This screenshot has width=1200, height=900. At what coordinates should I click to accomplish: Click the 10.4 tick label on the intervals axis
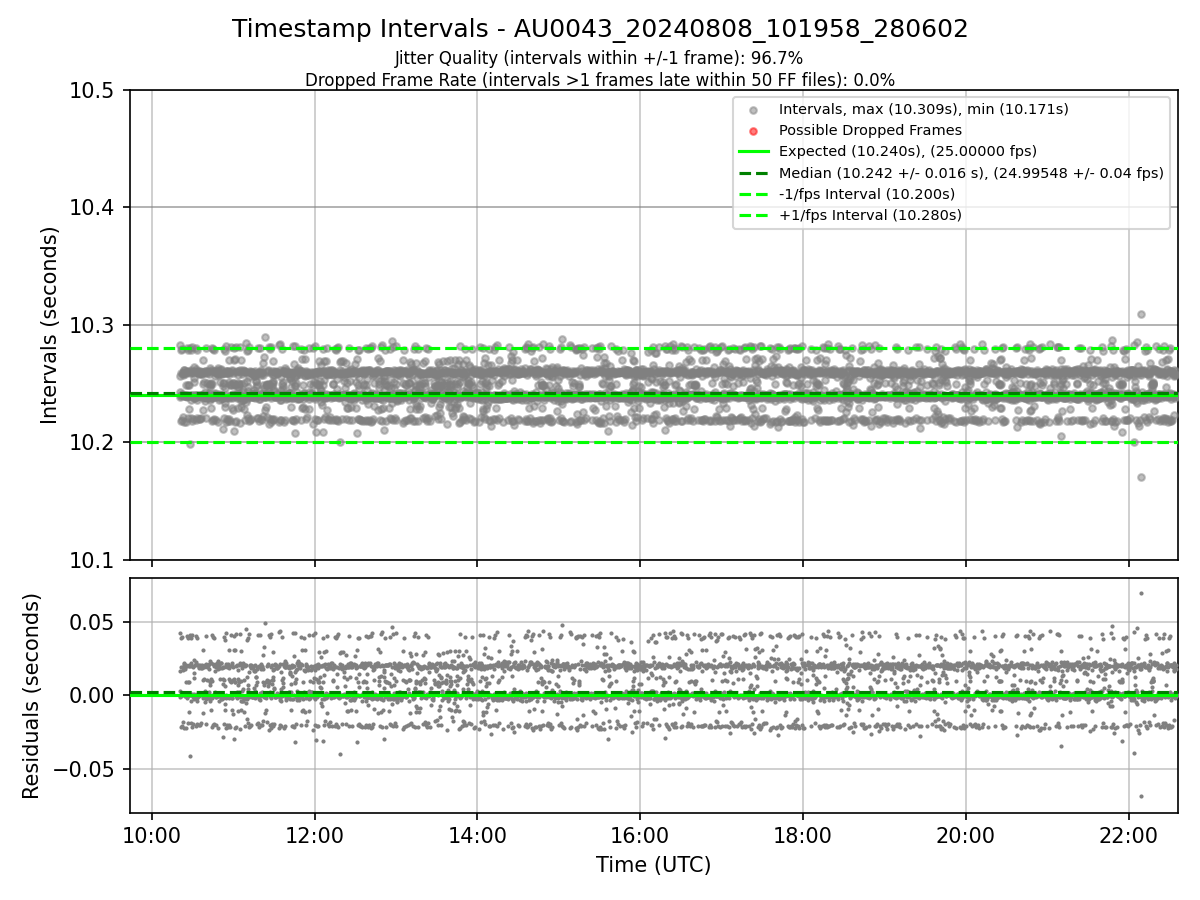pyautogui.click(x=94, y=208)
